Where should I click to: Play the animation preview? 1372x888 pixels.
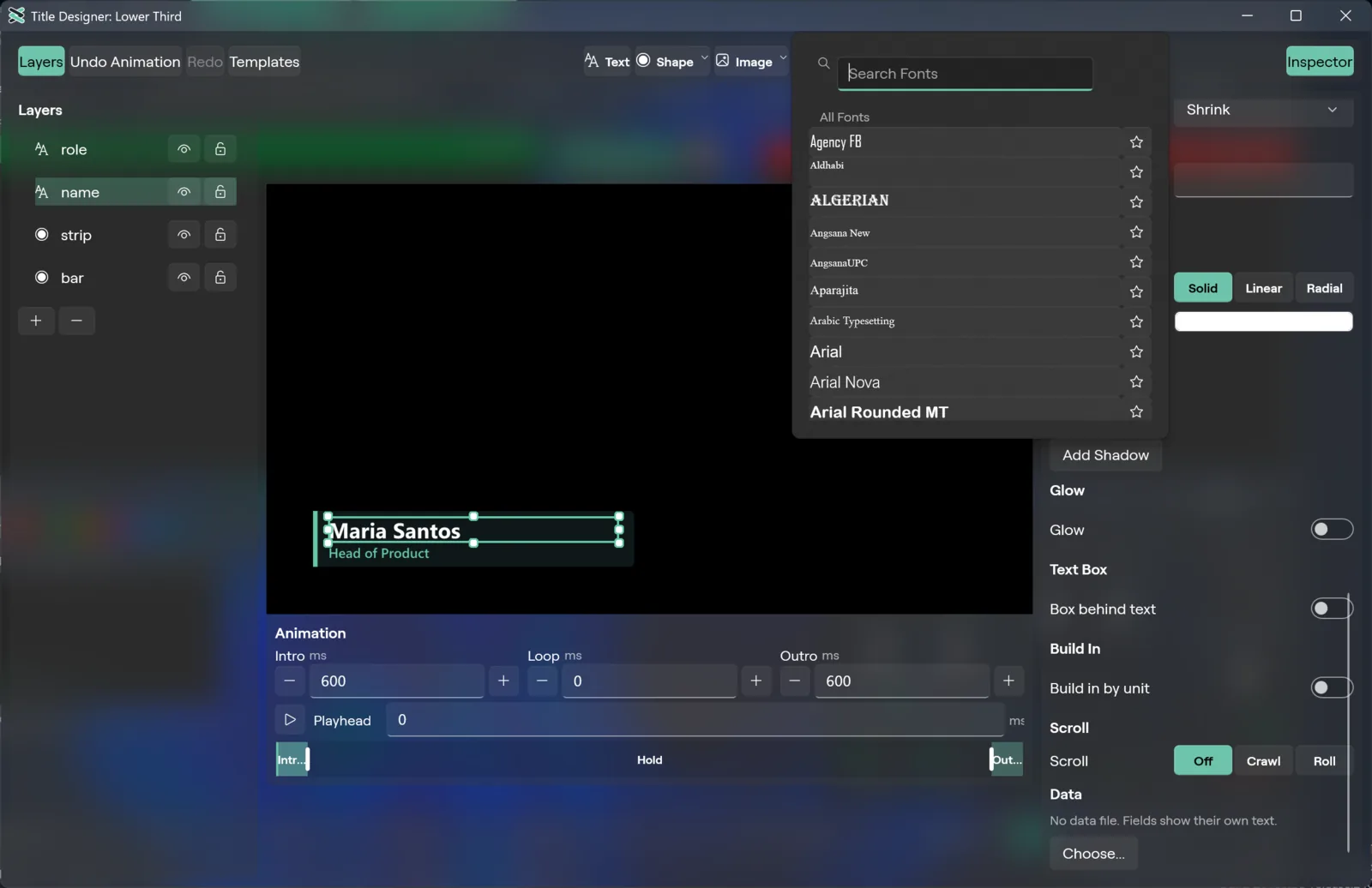(x=290, y=720)
